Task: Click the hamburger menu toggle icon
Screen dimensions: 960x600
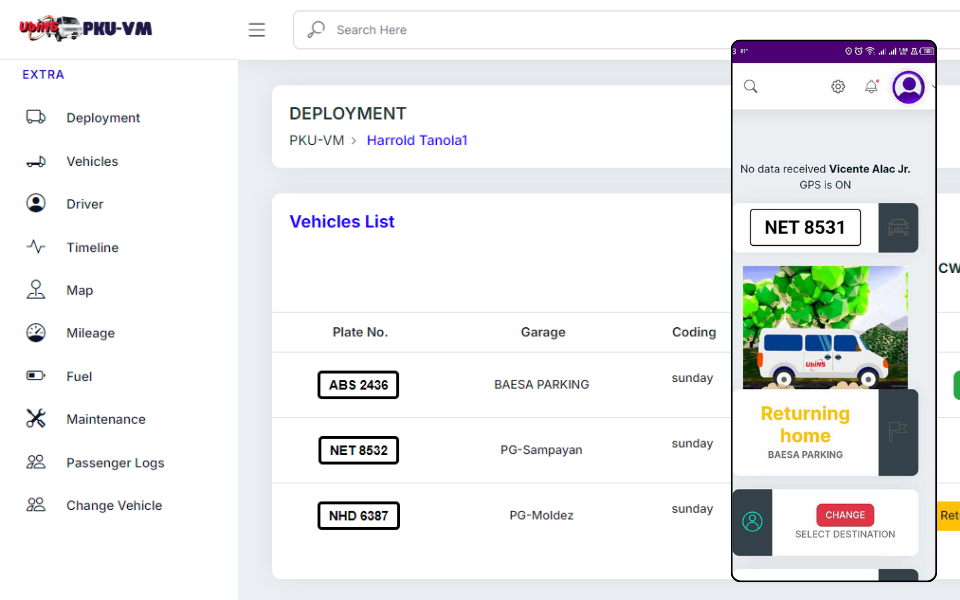Action: pyautogui.click(x=257, y=30)
